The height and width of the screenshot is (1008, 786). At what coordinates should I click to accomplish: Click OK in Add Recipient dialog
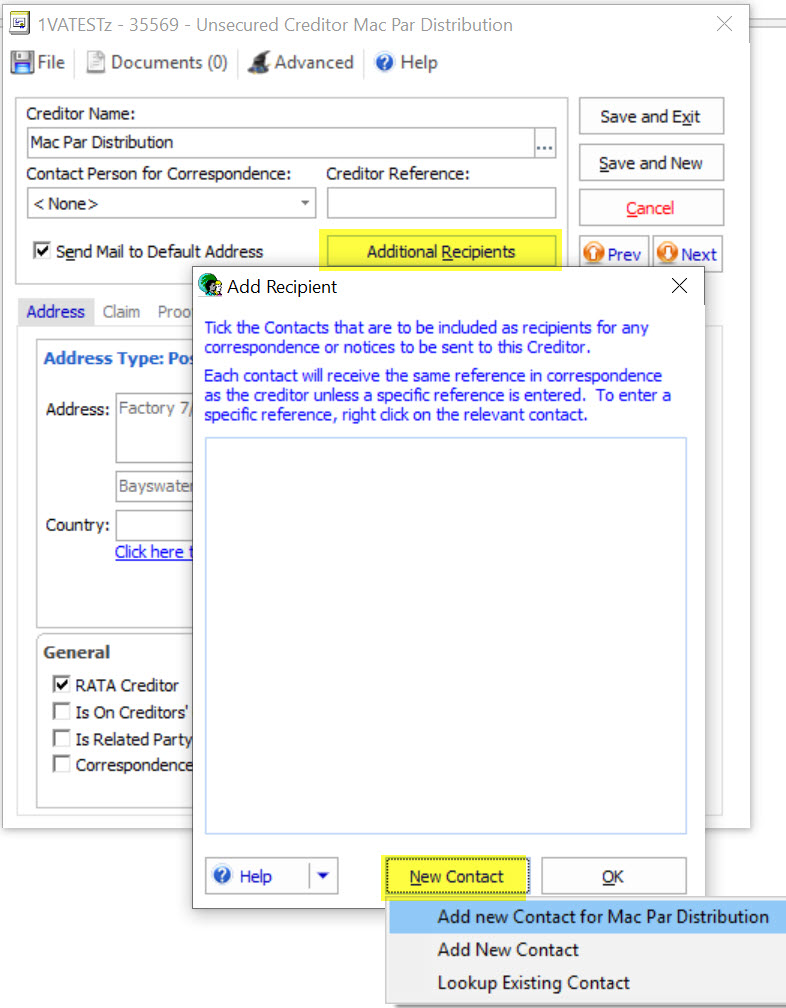pos(613,876)
